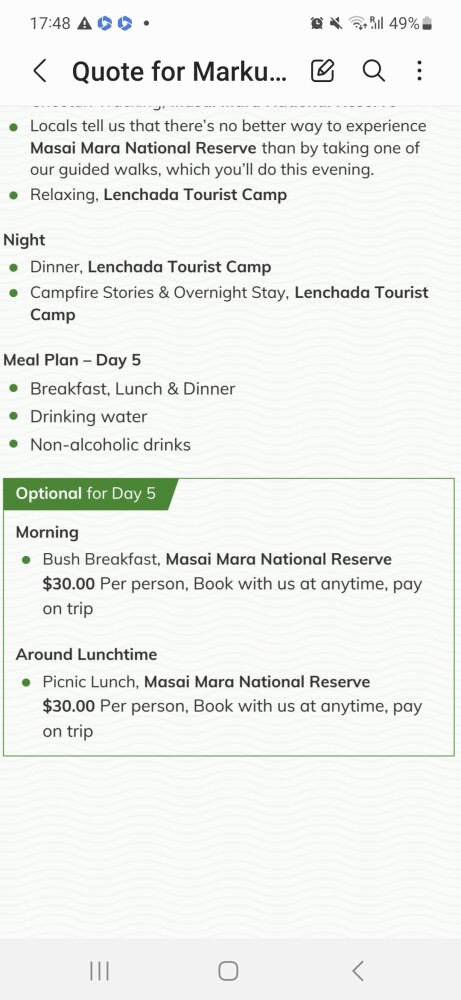Tap the back arrow beside the title
Screen dimensions: 461x1000
40,71
